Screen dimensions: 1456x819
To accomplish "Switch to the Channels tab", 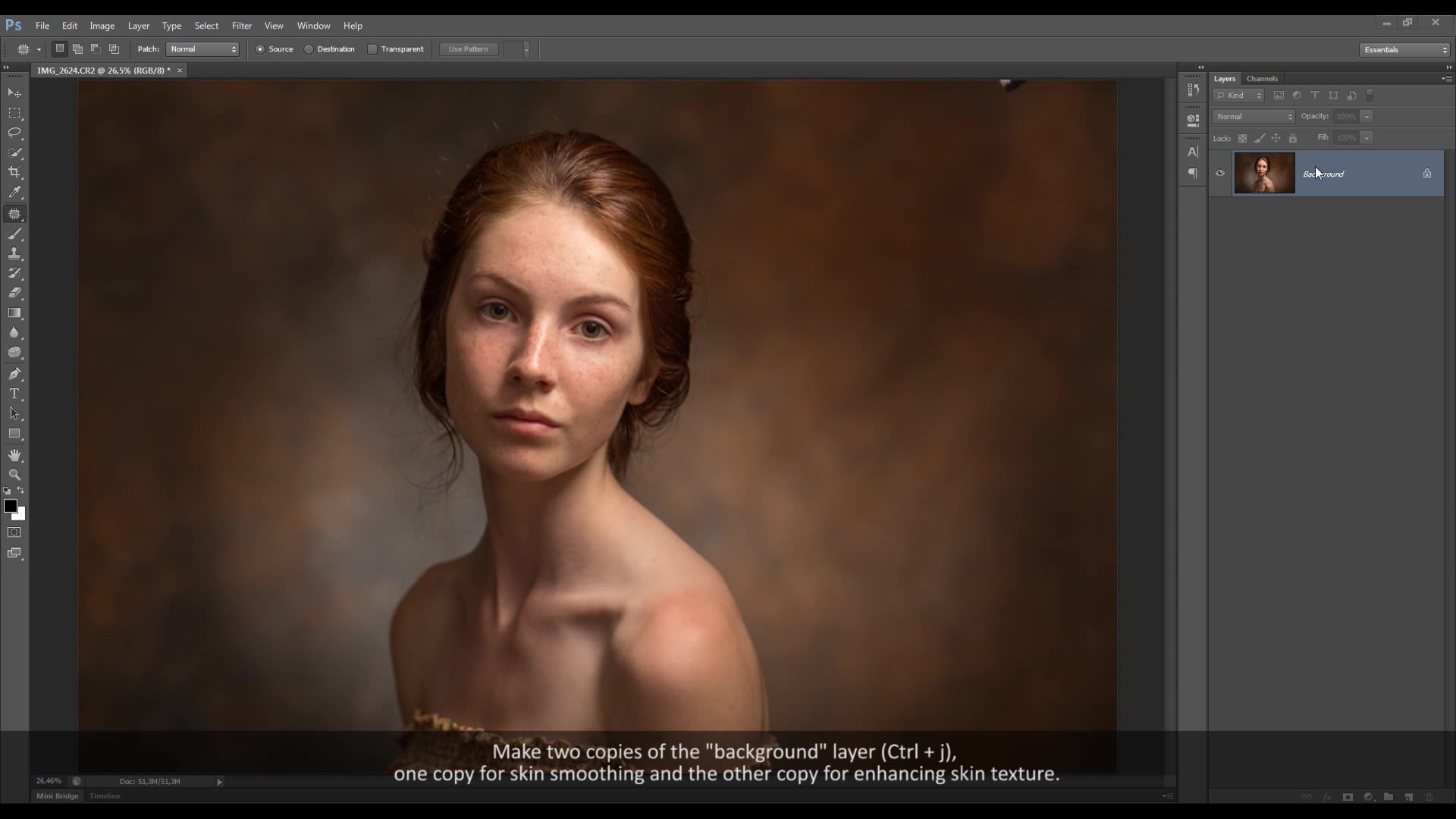I will point(1263,78).
